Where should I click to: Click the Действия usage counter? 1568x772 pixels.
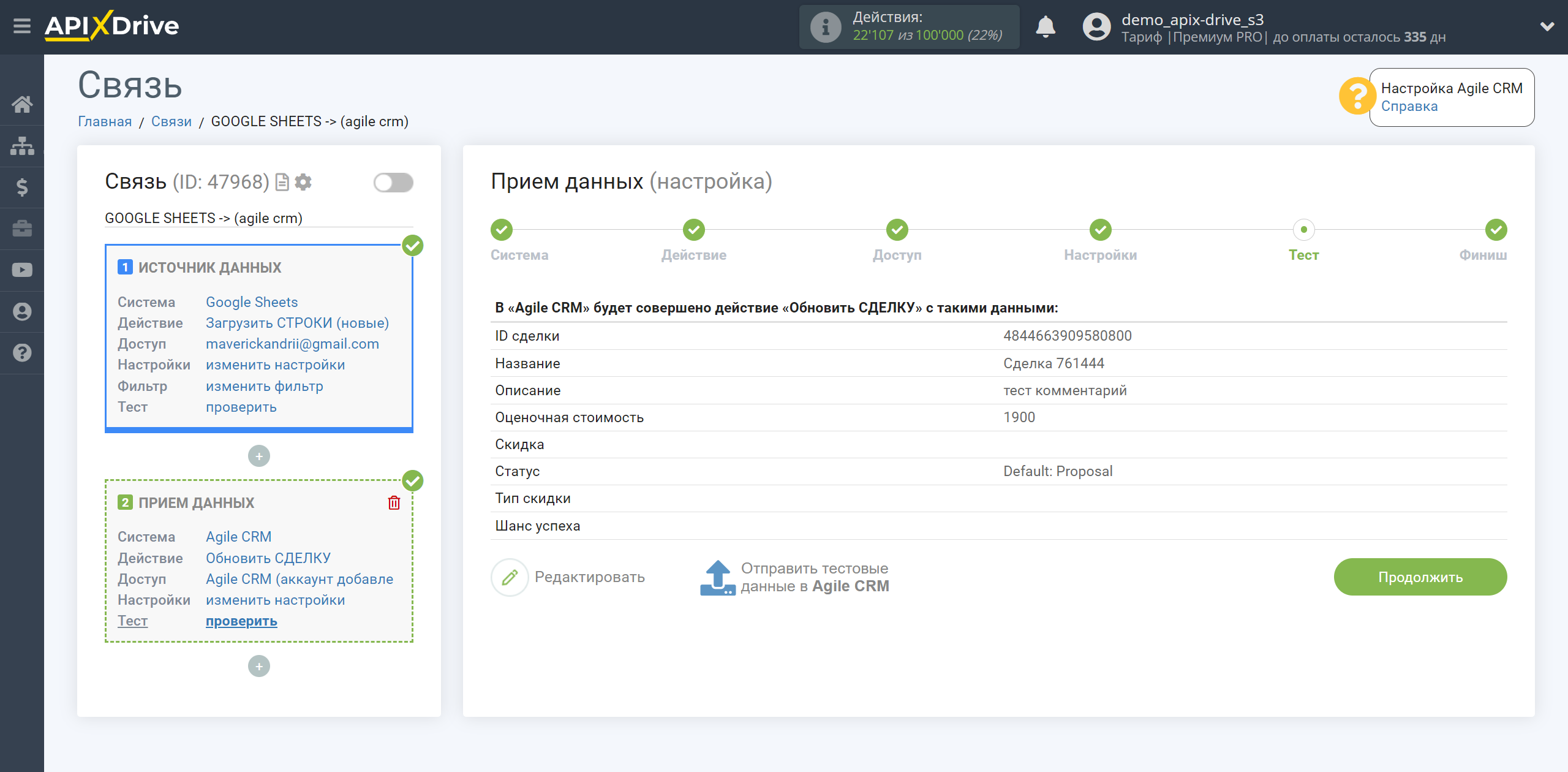pos(909,26)
